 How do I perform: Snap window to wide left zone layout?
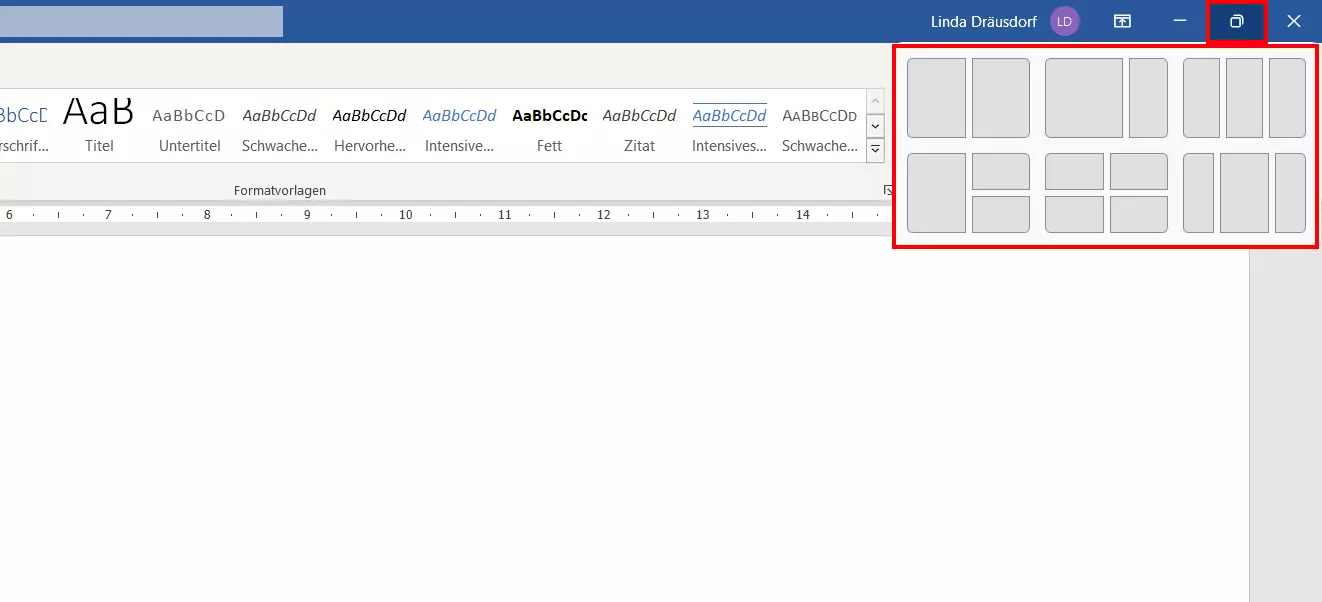tap(1084, 98)
